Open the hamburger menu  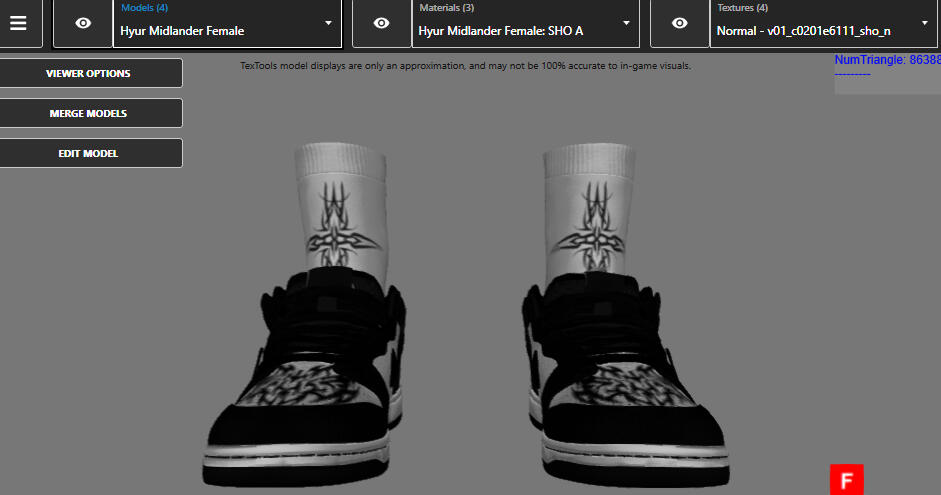[x=18, y=23]
